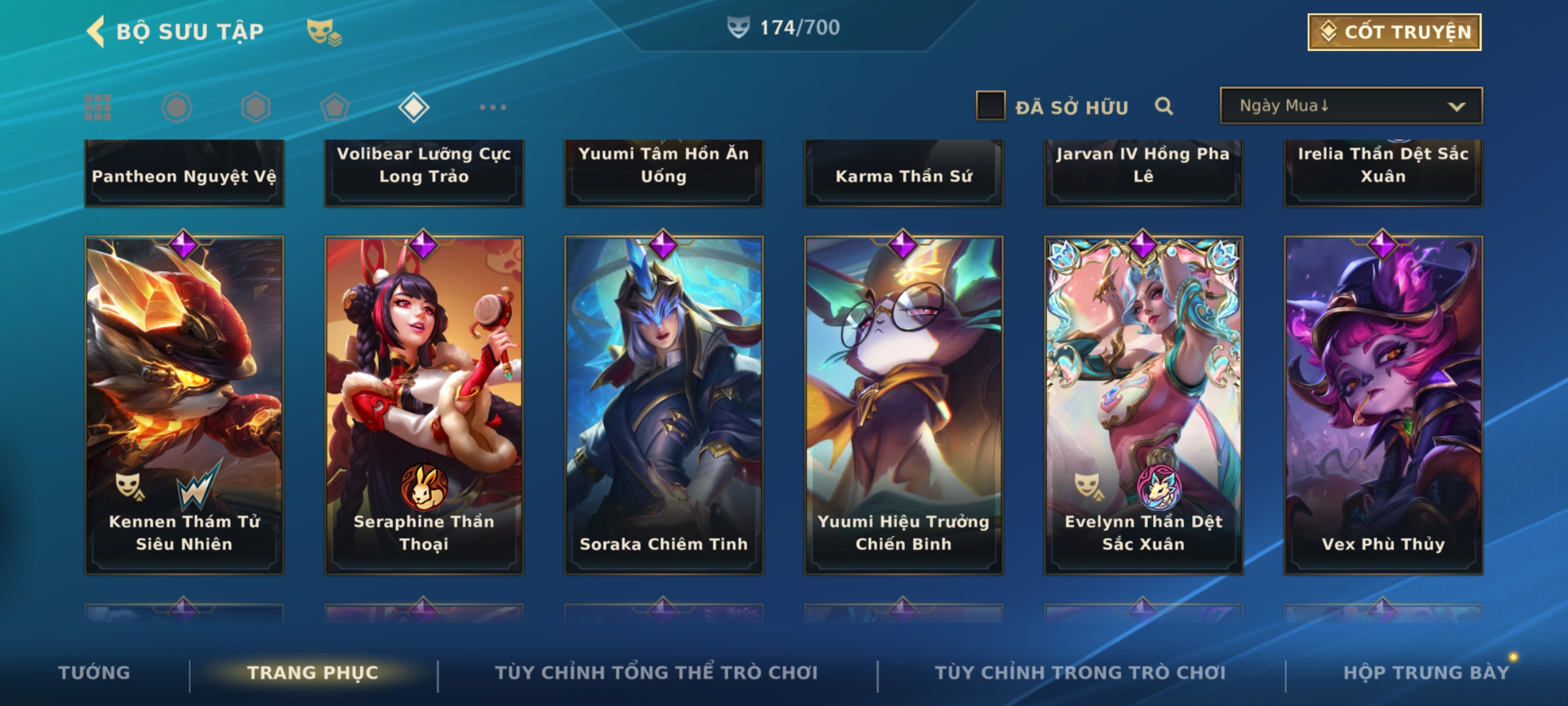This screenshot has height=706, width=1568.
Task: Expand sort options via the chevron arrow
Action: [1456, 107]
